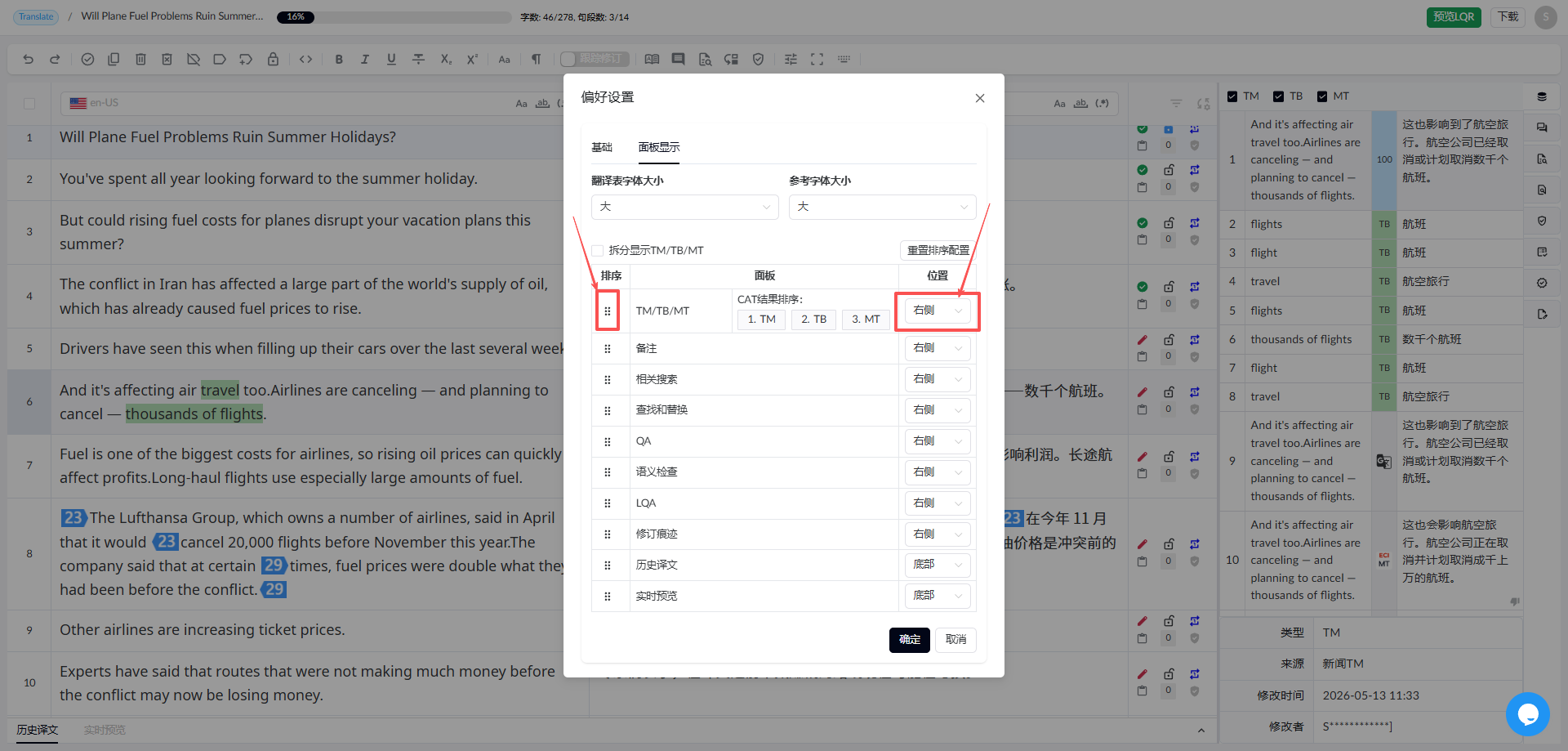Uncheck the MT checkbox in right panel
Image resolution: width=1568 pixels, height=751 pixels.
click(1322, 96)
